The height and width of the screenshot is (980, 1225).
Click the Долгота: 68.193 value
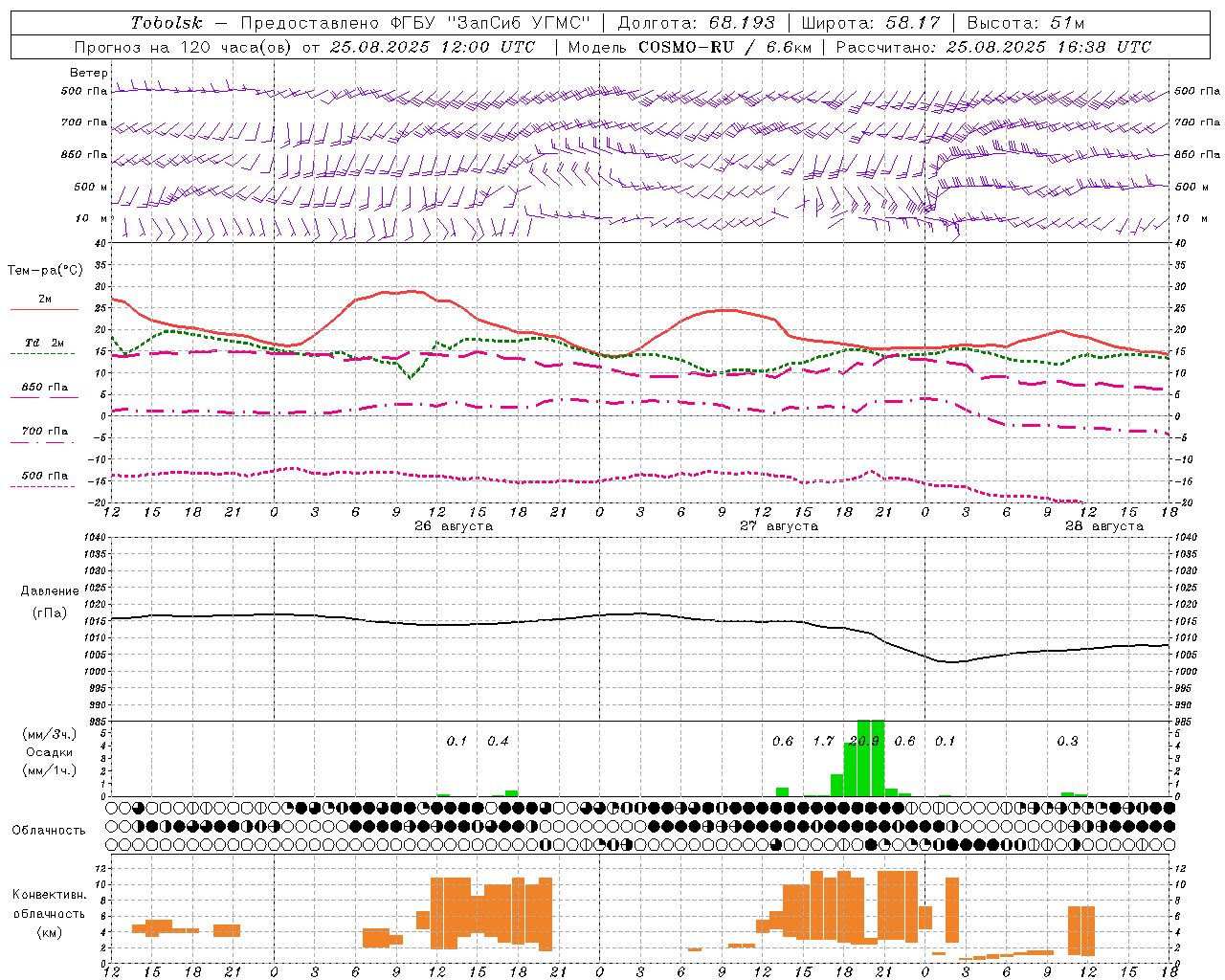pos(696,23)
